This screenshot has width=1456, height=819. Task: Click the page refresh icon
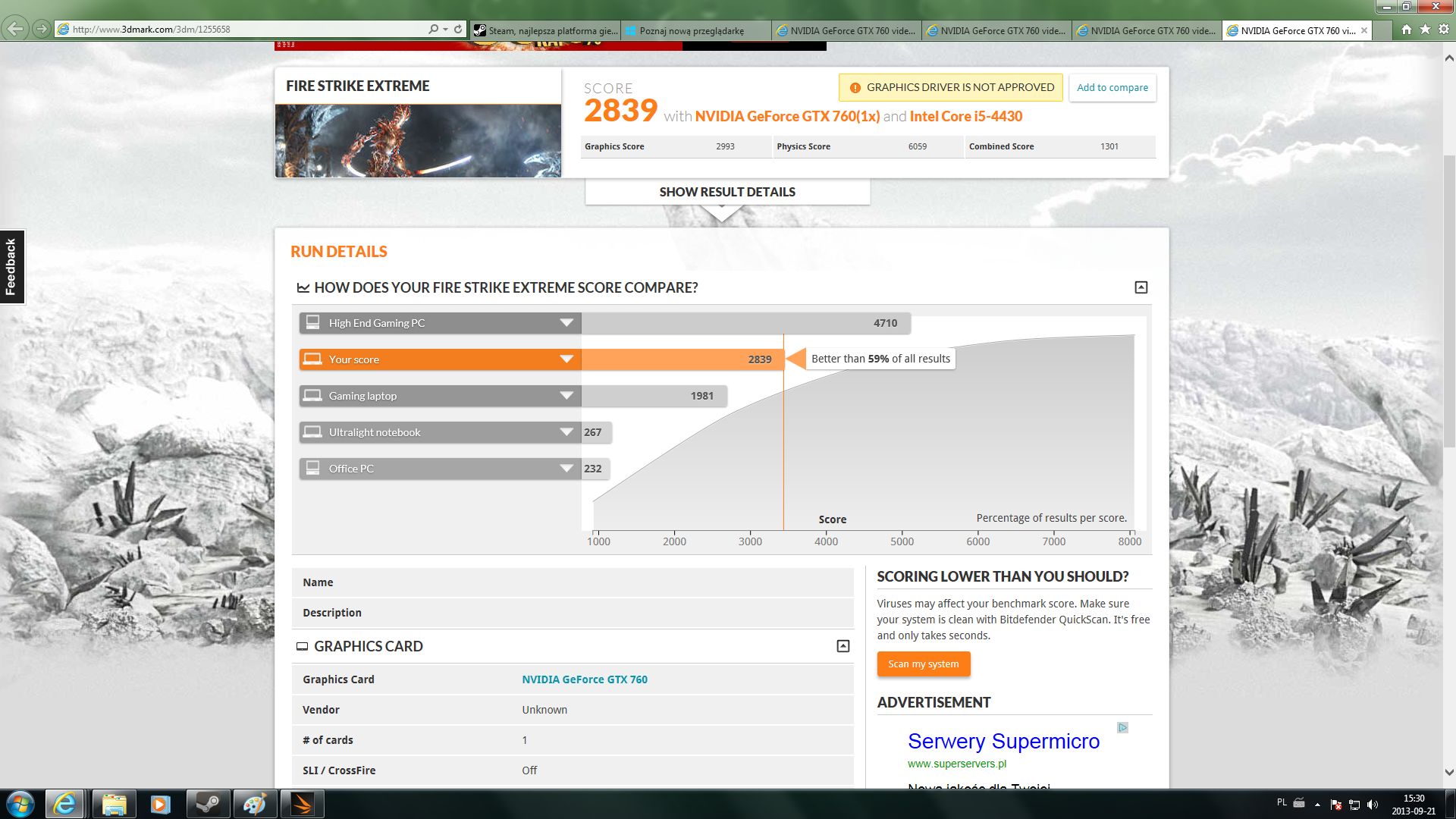pyautogui.click(x=458, y=29)
